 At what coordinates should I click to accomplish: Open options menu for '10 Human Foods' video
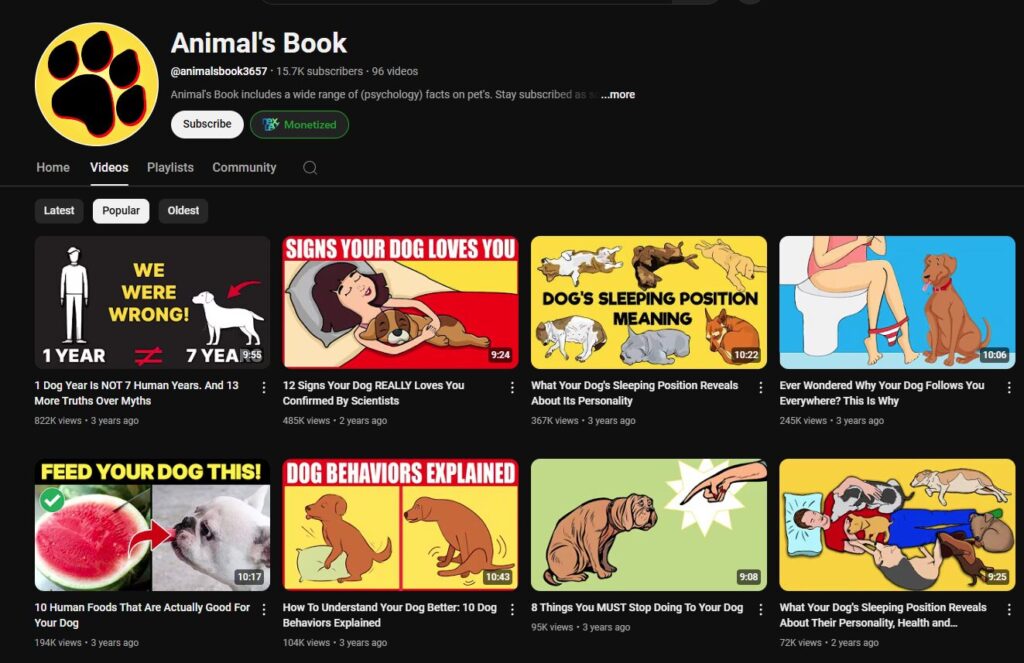pos(264,609)
